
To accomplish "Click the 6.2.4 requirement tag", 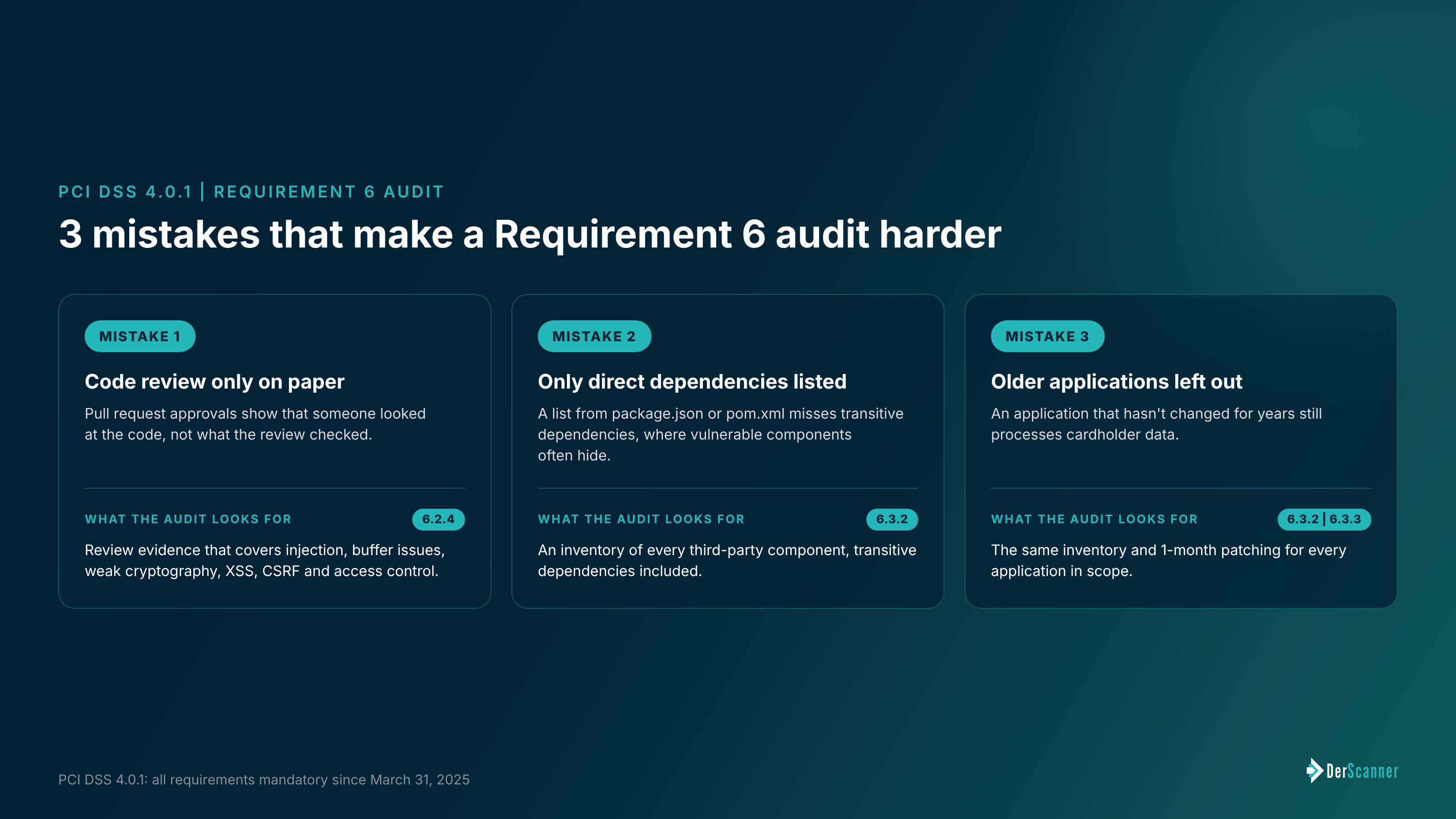I will click(x=438, y=519).
